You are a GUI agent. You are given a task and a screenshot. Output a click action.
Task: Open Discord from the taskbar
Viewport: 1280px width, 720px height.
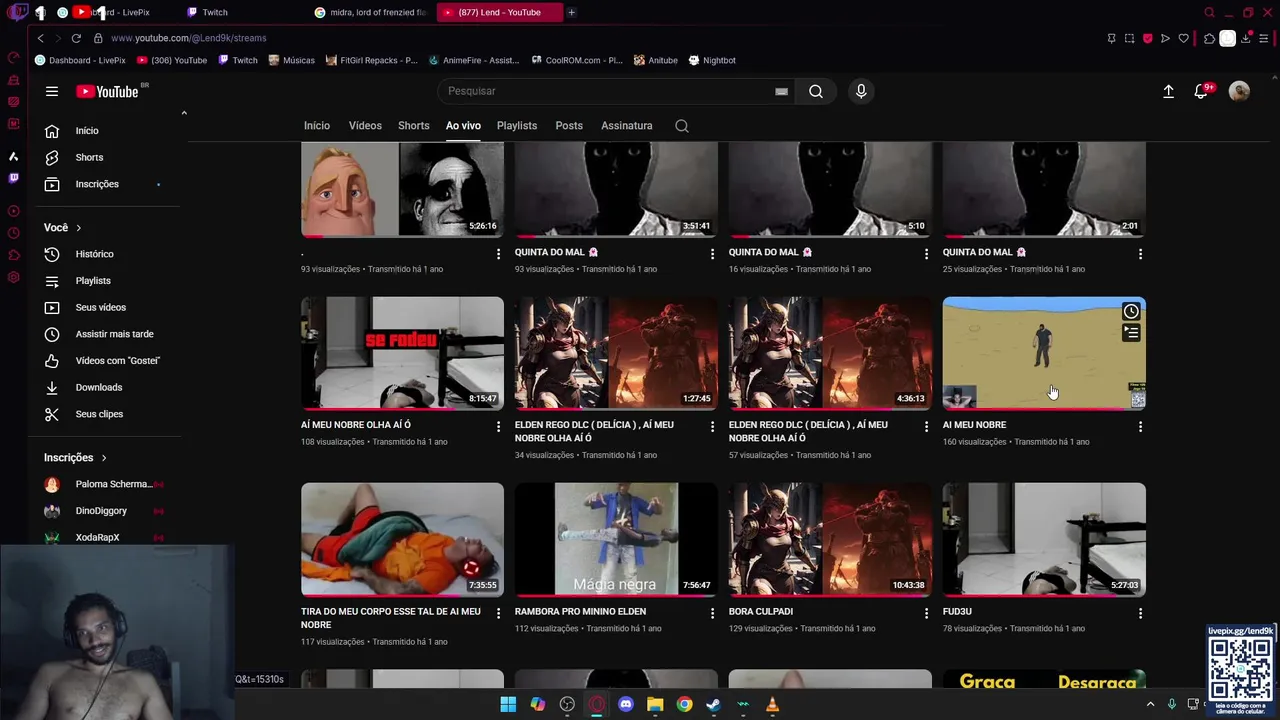[x=626, y=704]
